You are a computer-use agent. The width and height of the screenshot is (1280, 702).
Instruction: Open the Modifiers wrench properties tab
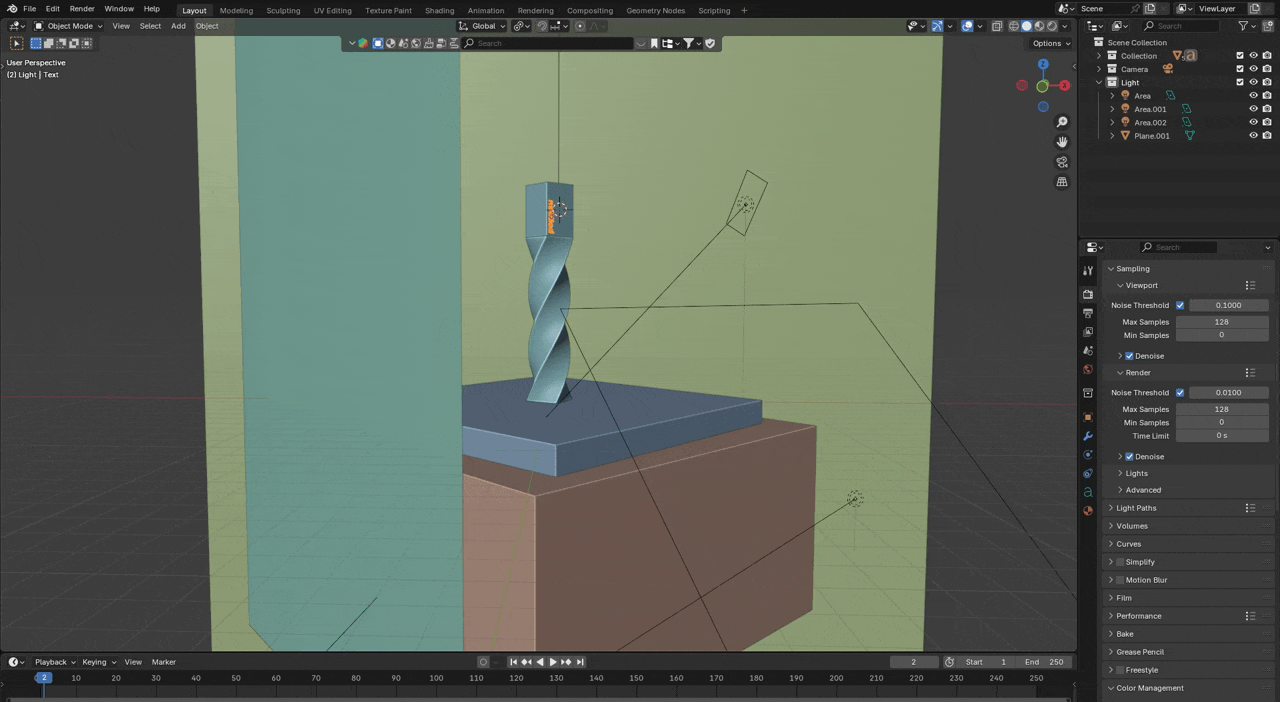tap(1088, 436)
